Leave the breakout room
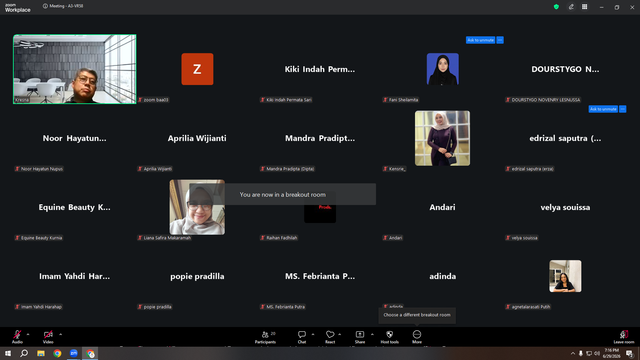Viewport: 640px width, 360px height. (x=624, y=337)
